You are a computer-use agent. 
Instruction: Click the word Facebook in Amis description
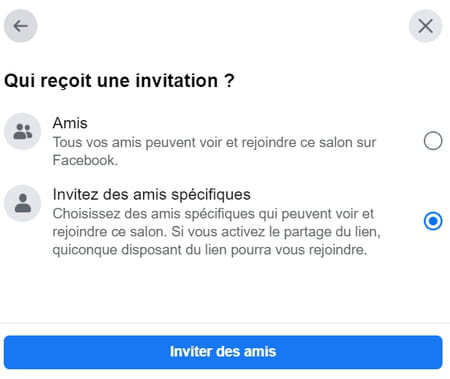point(85,160)
